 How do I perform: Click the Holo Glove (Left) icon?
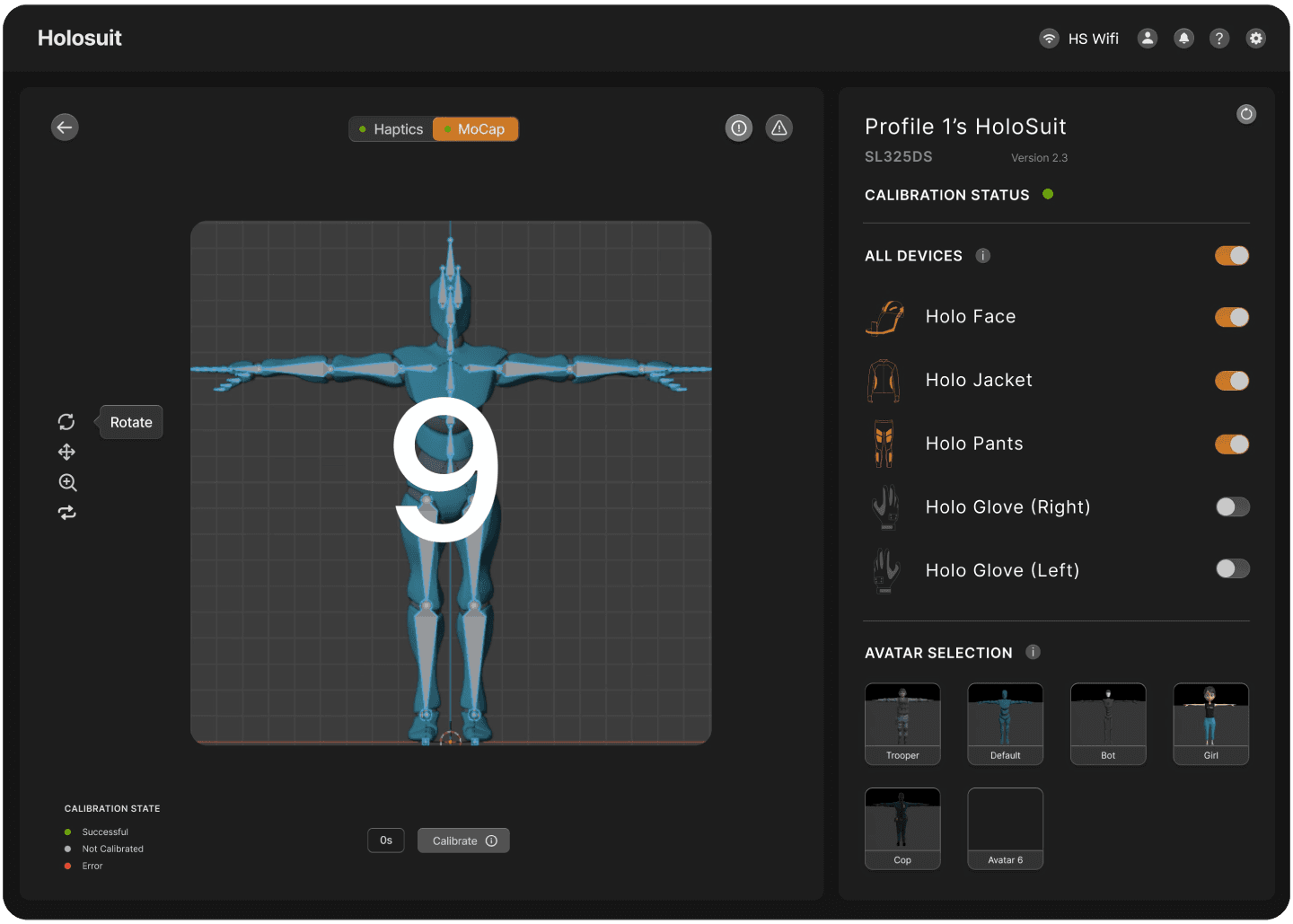(886, 570)
